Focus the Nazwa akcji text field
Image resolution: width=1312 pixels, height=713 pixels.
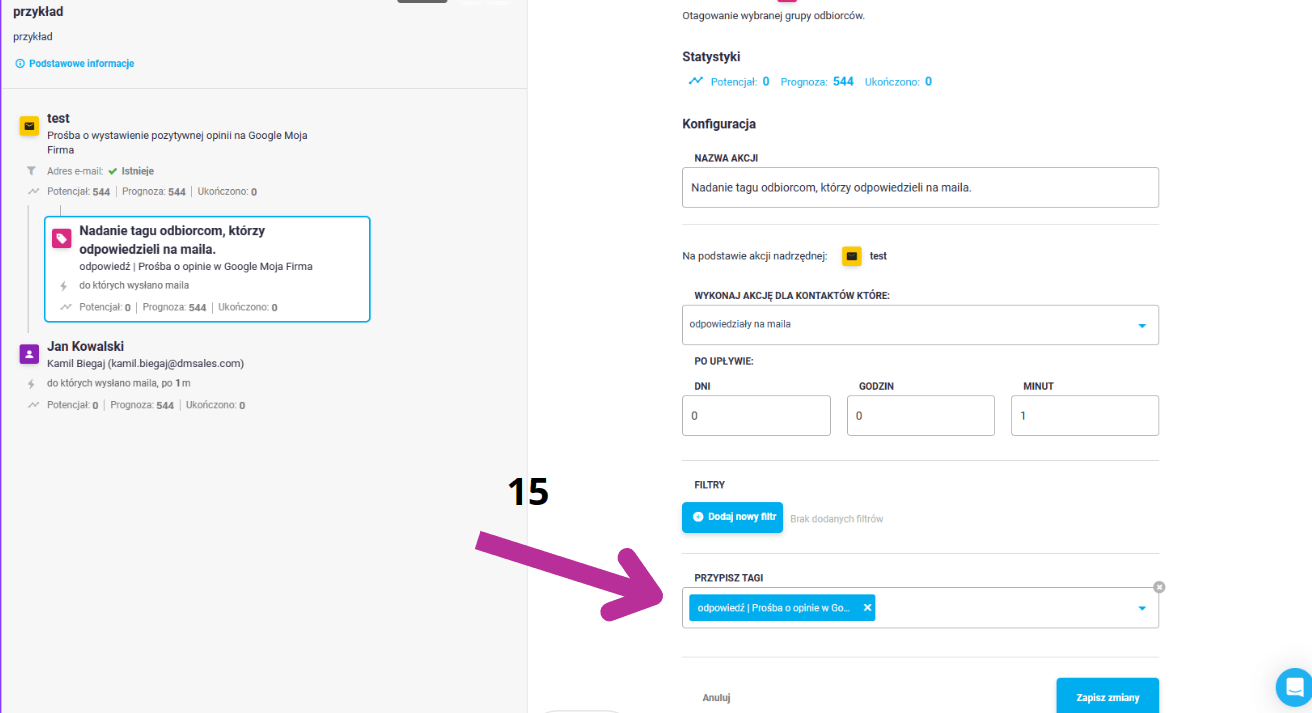pyautogui.click(x=920, y=187)
